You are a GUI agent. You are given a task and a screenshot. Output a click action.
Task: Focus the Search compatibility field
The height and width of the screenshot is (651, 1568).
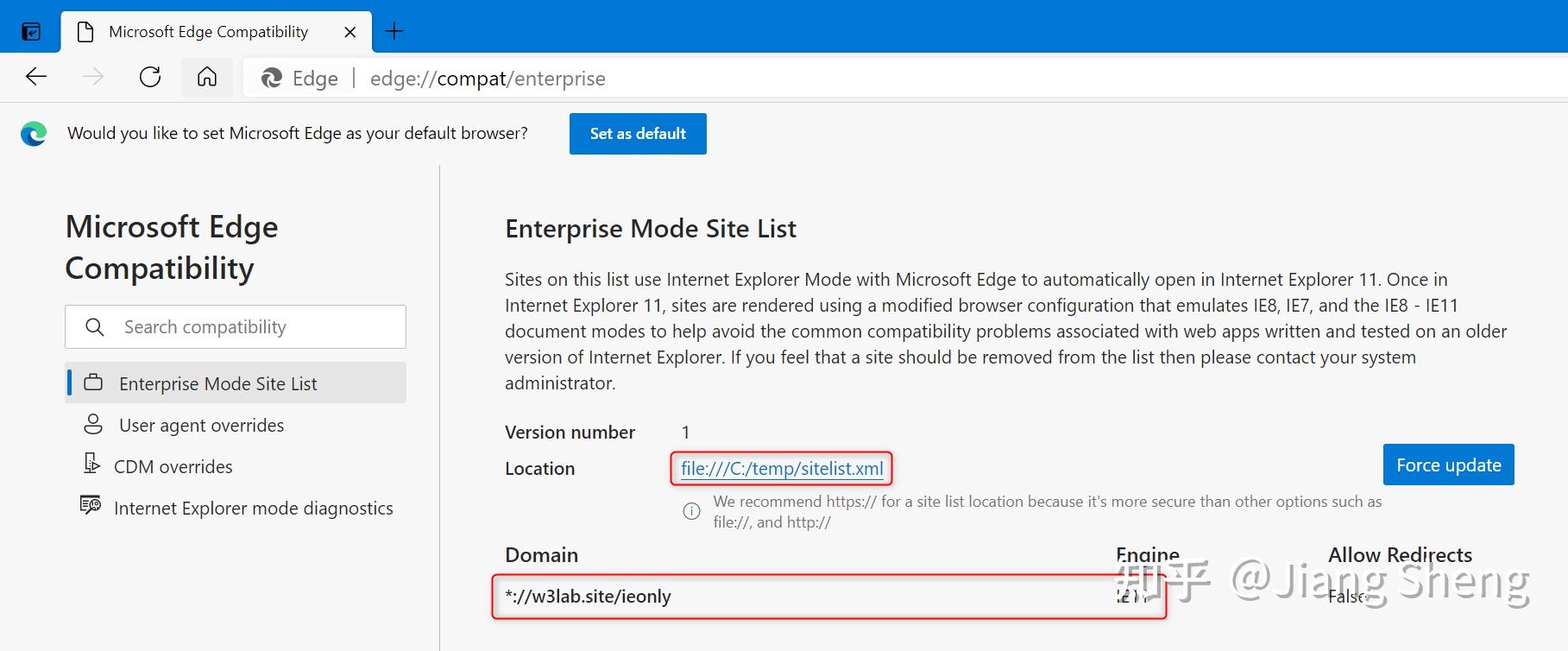click(x=250, y=327)
